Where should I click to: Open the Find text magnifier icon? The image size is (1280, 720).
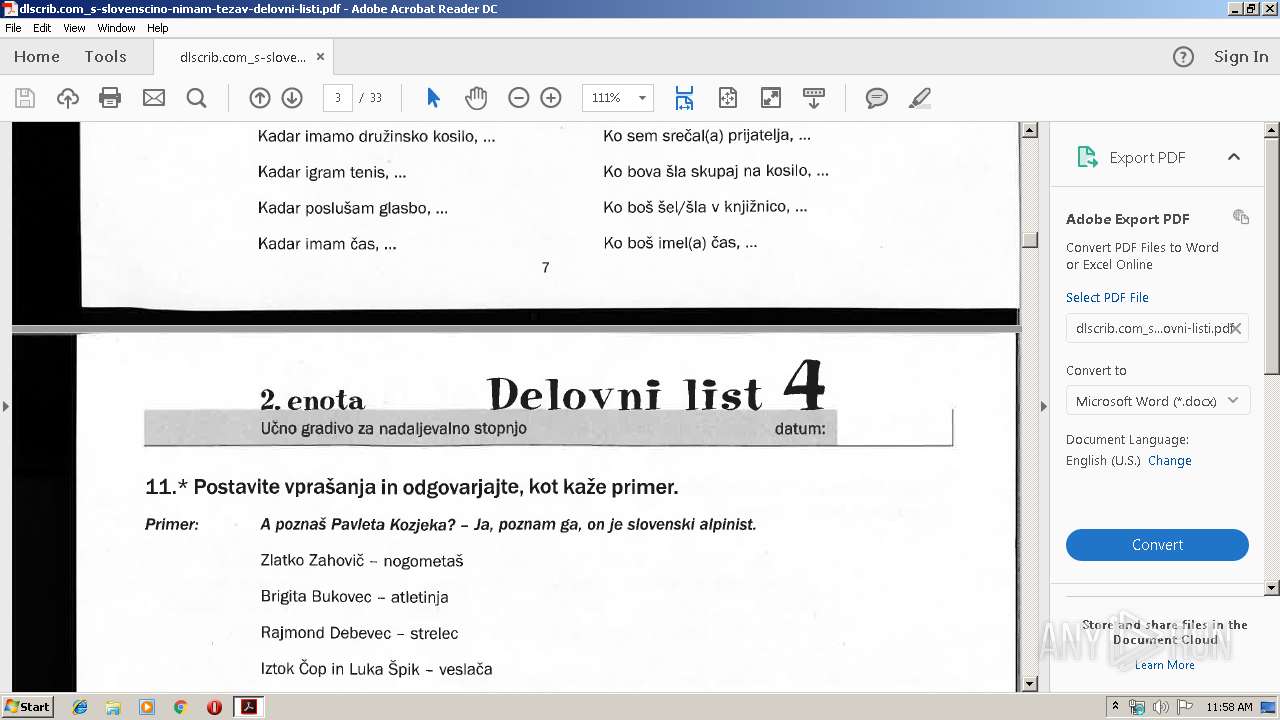pos(196,98)
